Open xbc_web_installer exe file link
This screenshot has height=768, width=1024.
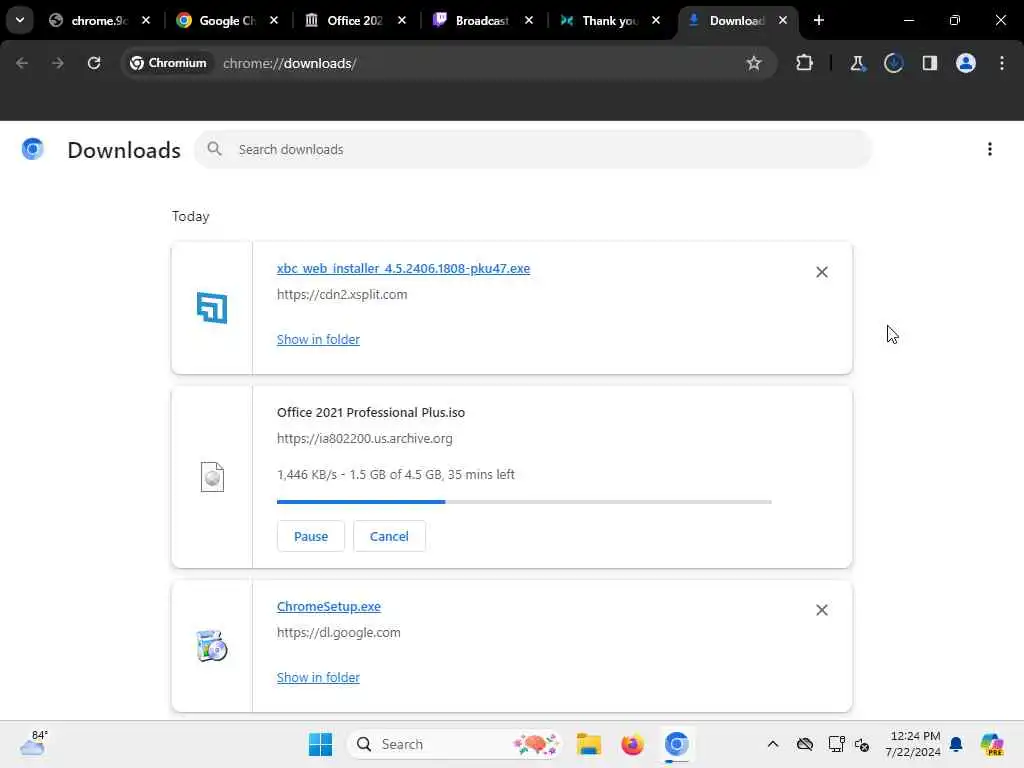coord(403,268)
